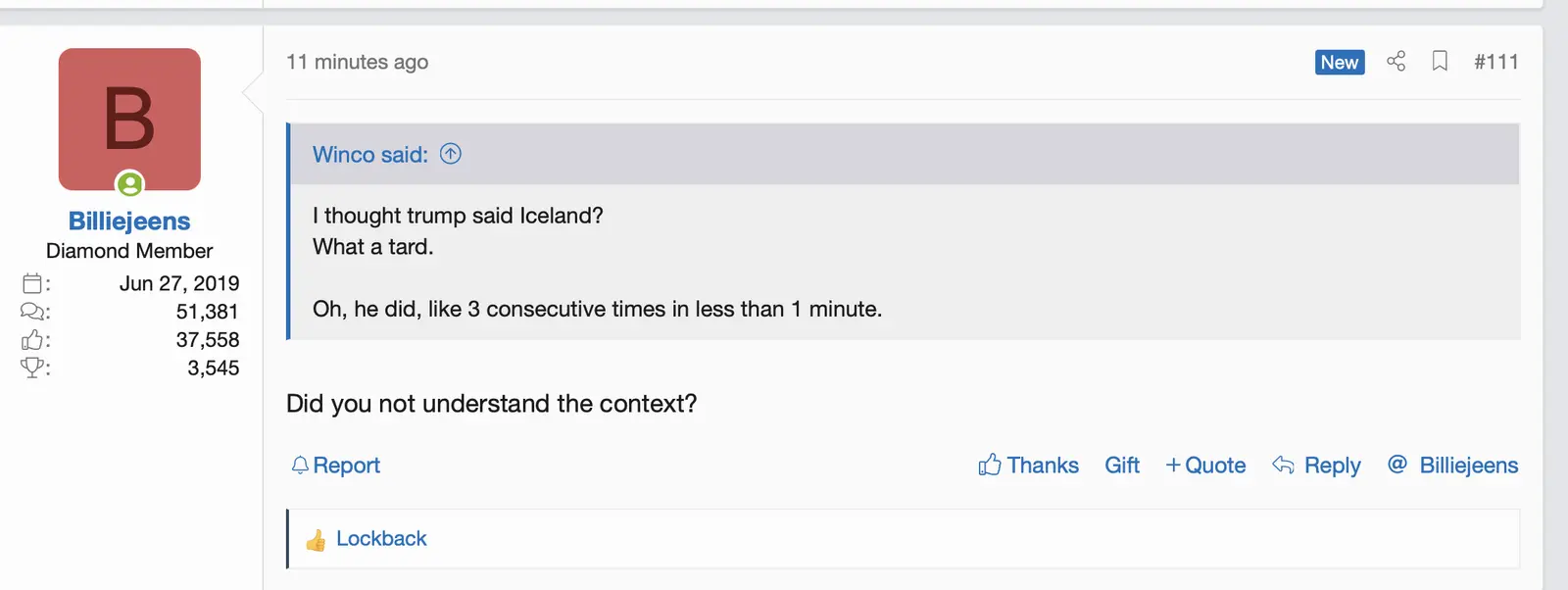This screenshot has width=1568, height=590.
Task: Open the Billiejeens username profile link
Action: [129, 221]
